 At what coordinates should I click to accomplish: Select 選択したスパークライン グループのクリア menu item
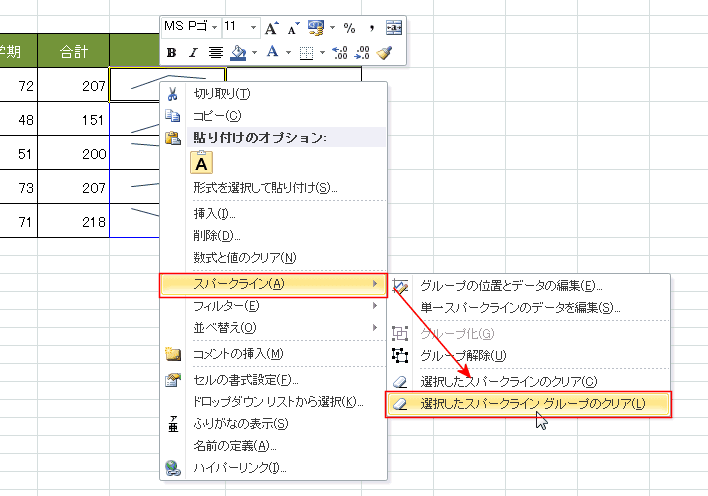(x=532, y=404)
